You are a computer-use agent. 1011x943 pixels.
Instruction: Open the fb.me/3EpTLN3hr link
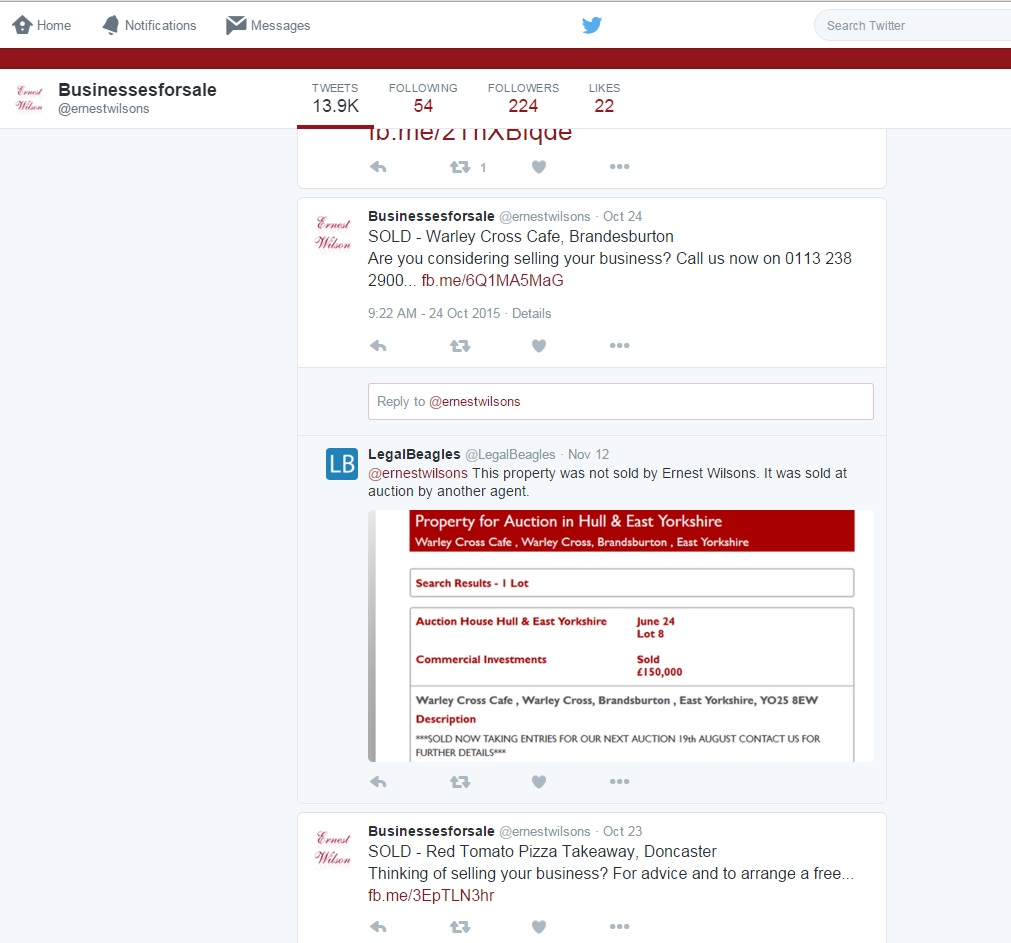[x=431, y=895]
